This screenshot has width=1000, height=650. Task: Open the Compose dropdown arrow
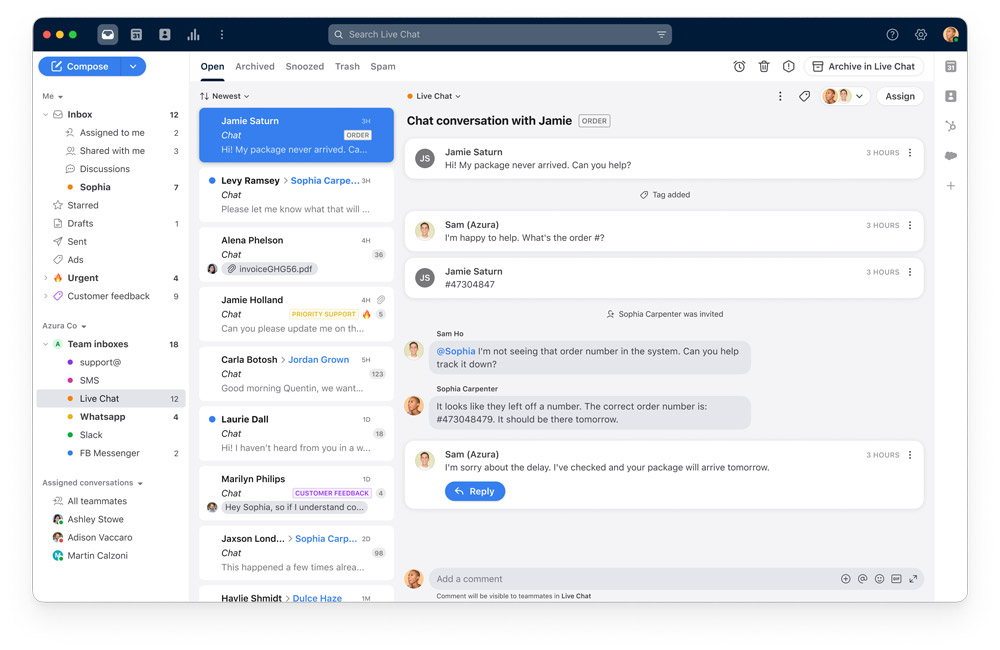[133, 66]
